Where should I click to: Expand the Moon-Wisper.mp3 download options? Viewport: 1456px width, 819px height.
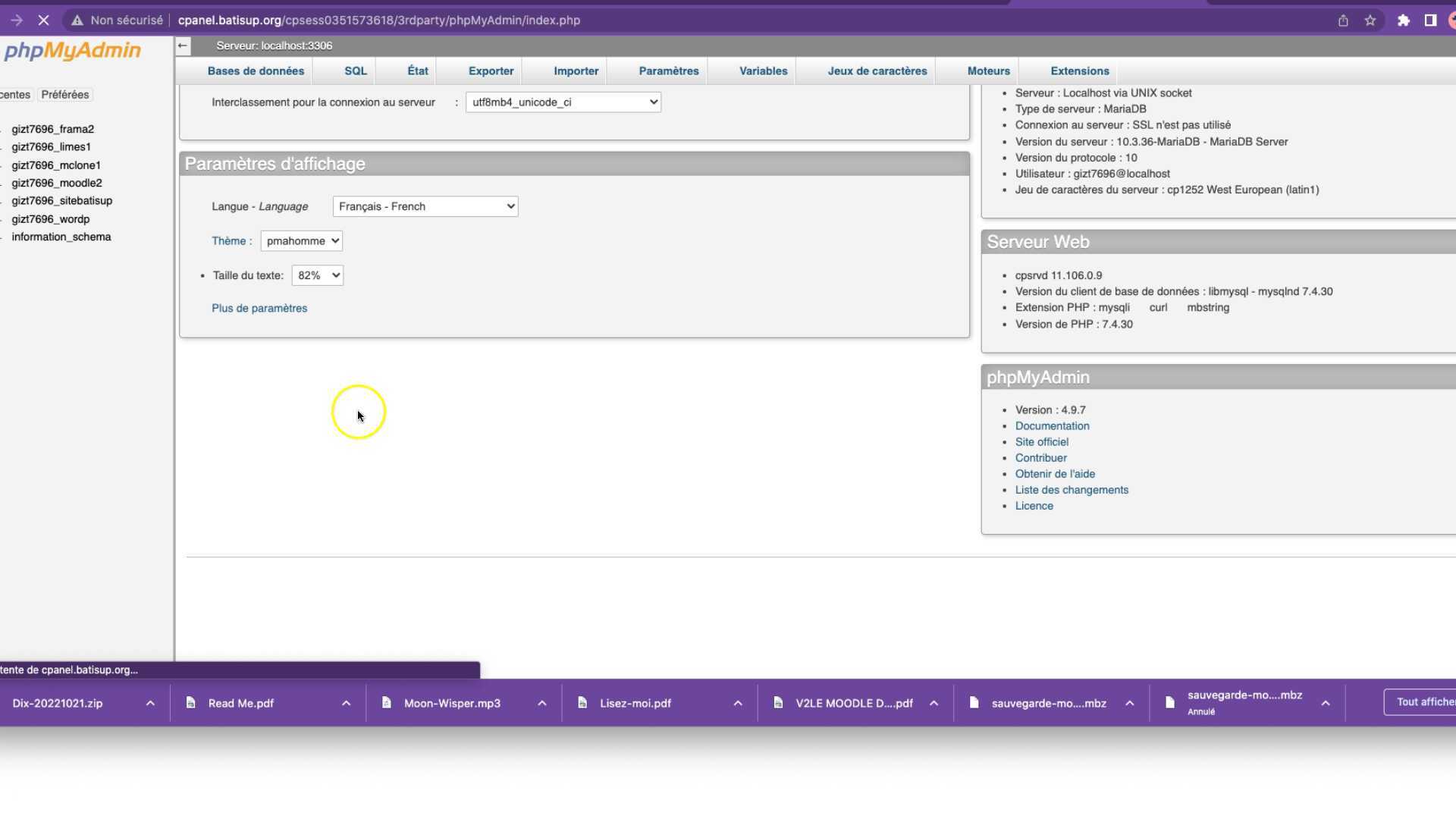541,703
